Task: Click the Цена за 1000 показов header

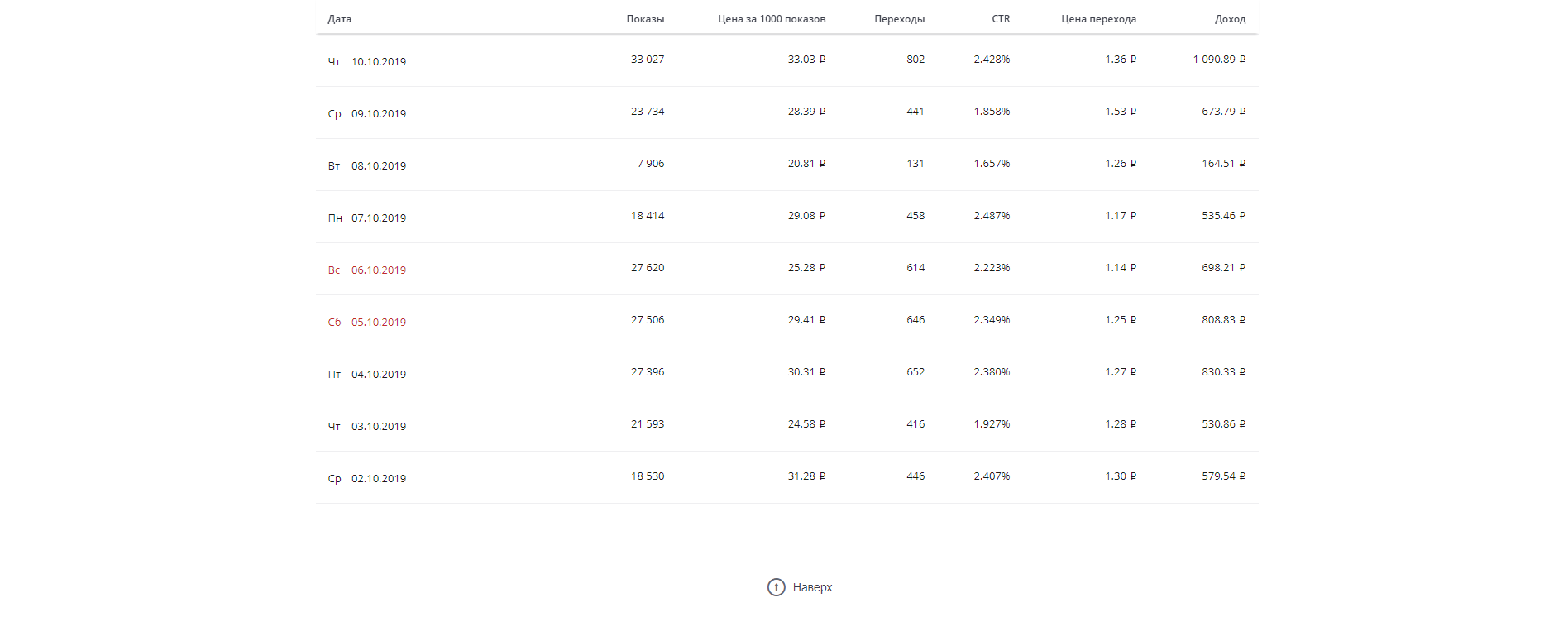Action: (772, 19)
